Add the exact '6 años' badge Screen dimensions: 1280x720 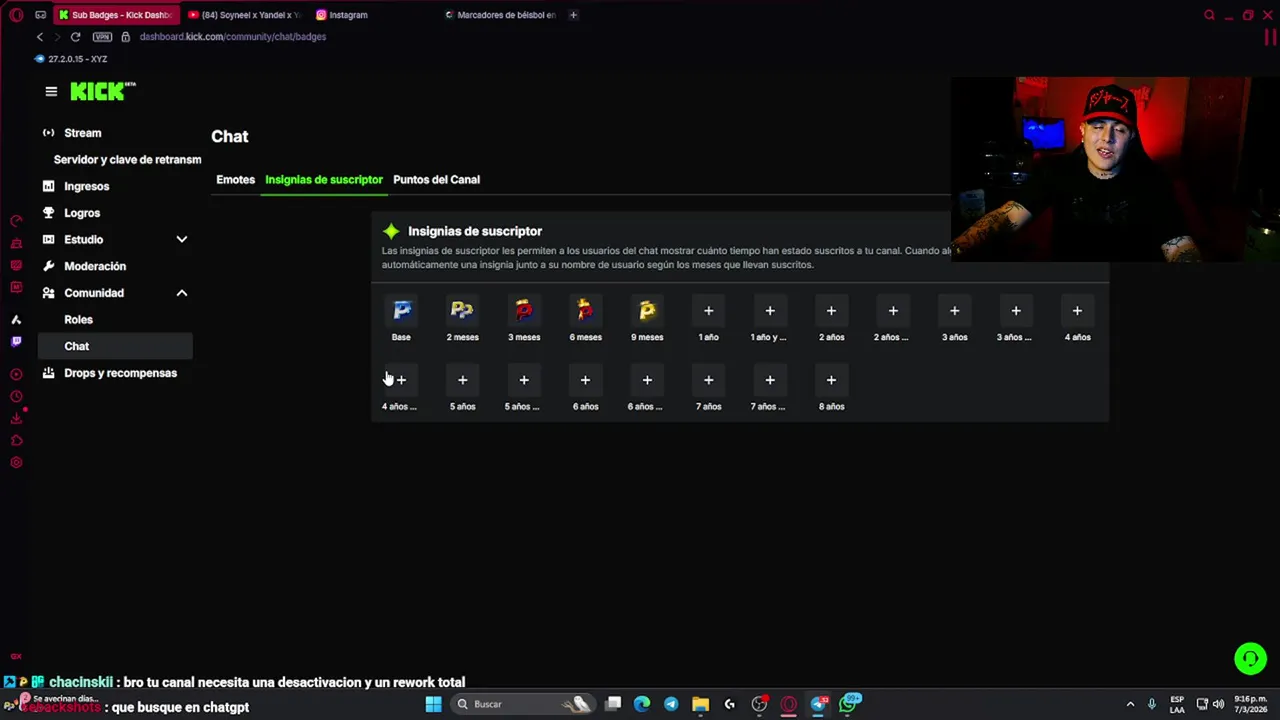tap(585, 380)
